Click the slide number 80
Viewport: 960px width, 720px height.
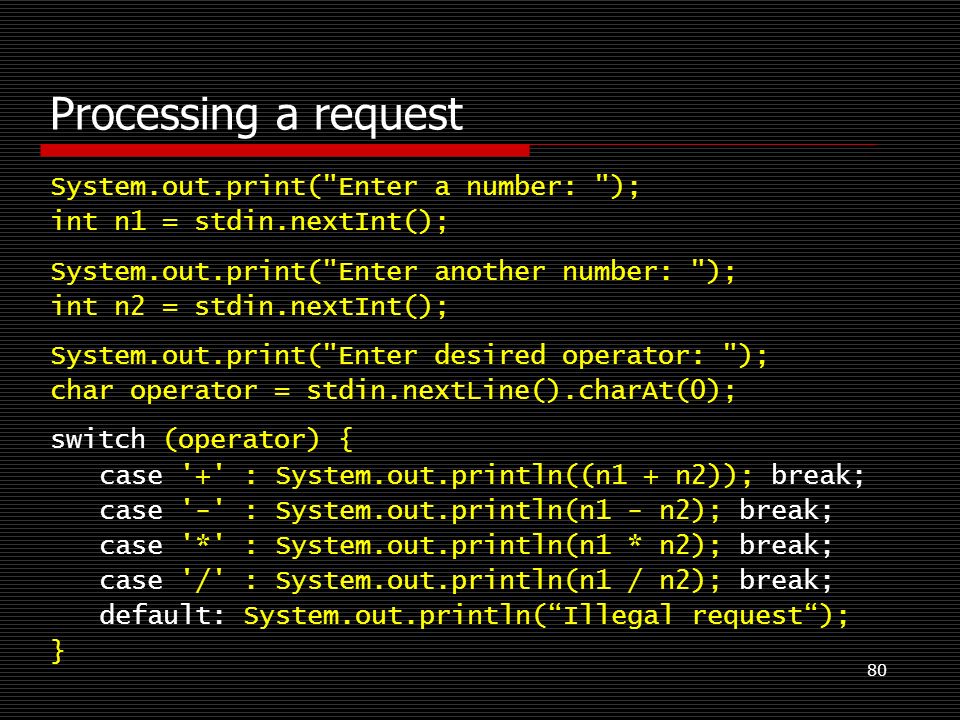pos(877,670)
